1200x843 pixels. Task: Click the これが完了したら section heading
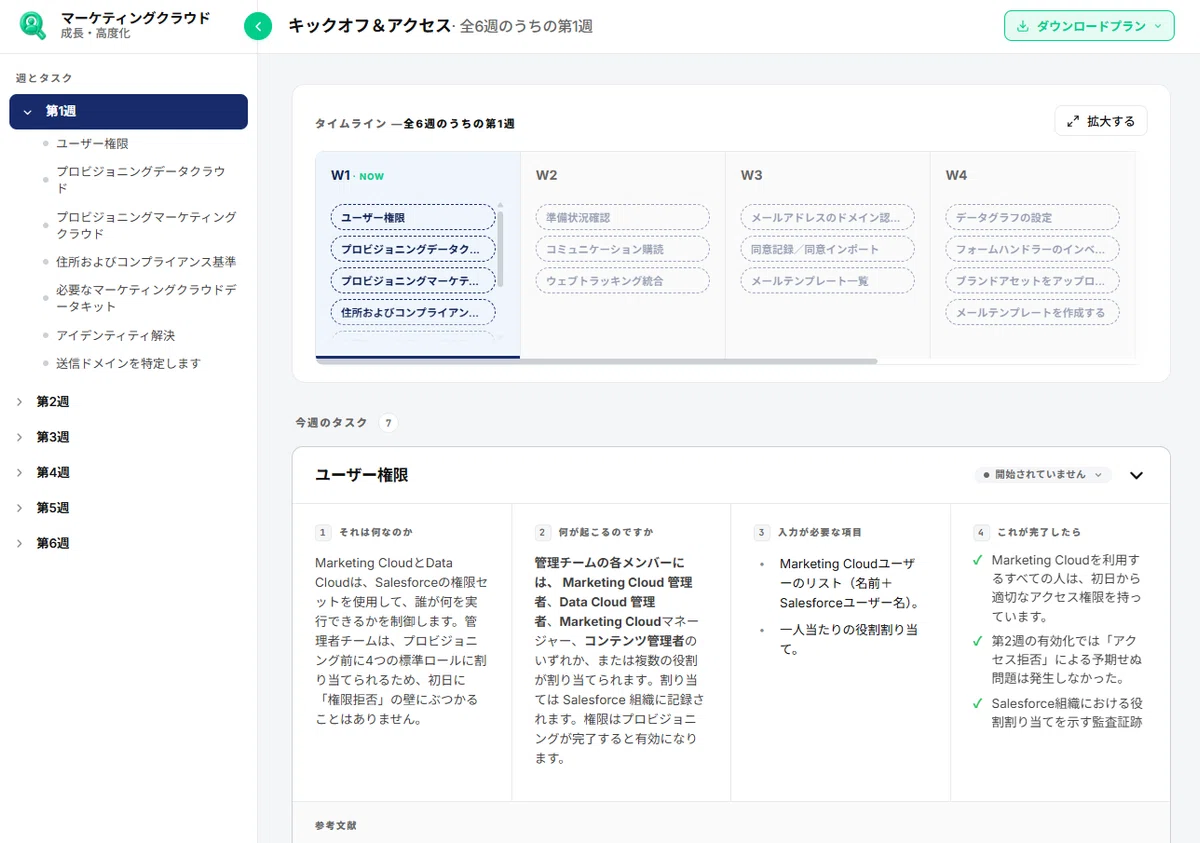pos(1039,532)
